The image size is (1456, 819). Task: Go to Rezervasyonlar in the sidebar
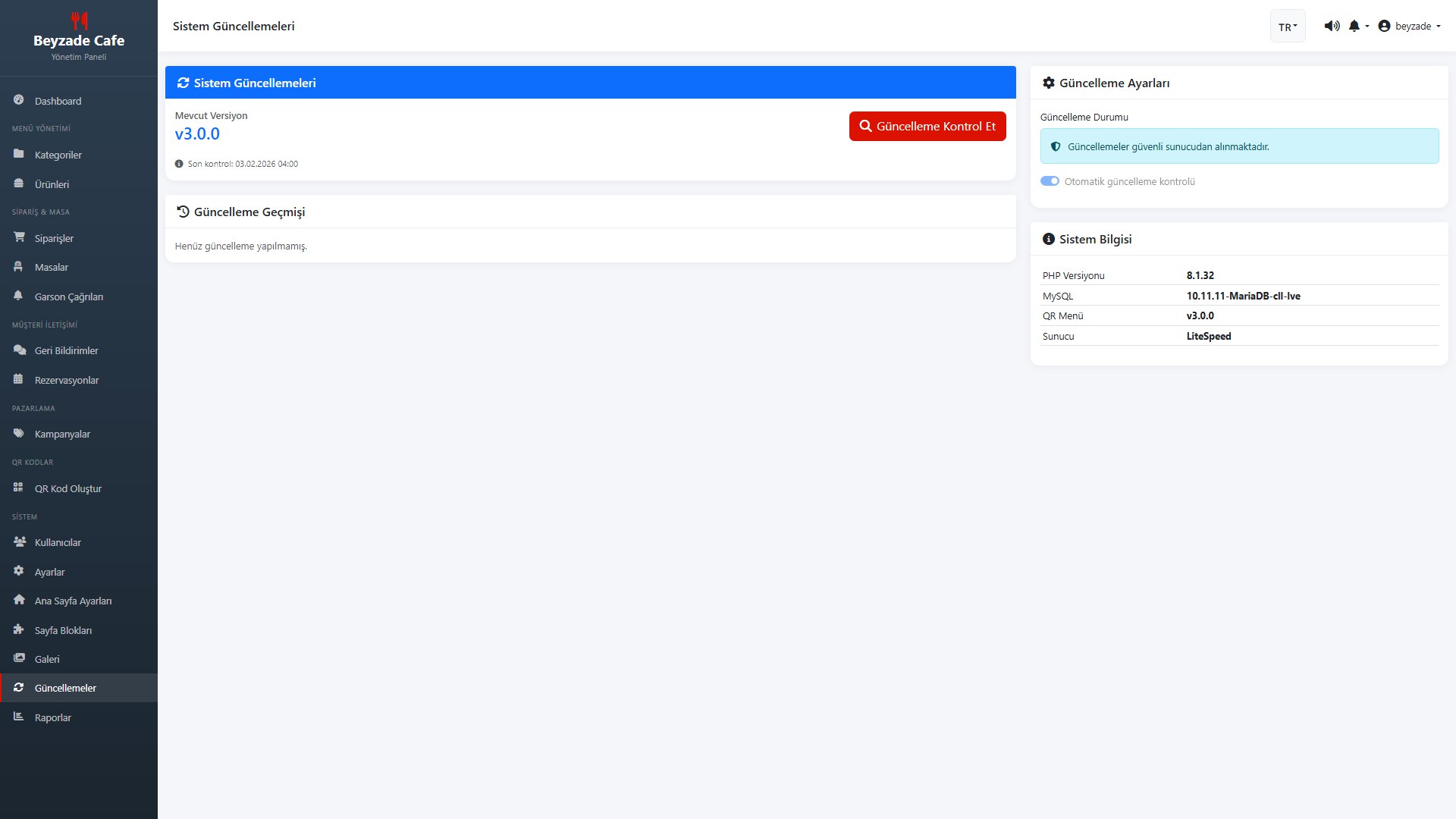coord(67,380)
